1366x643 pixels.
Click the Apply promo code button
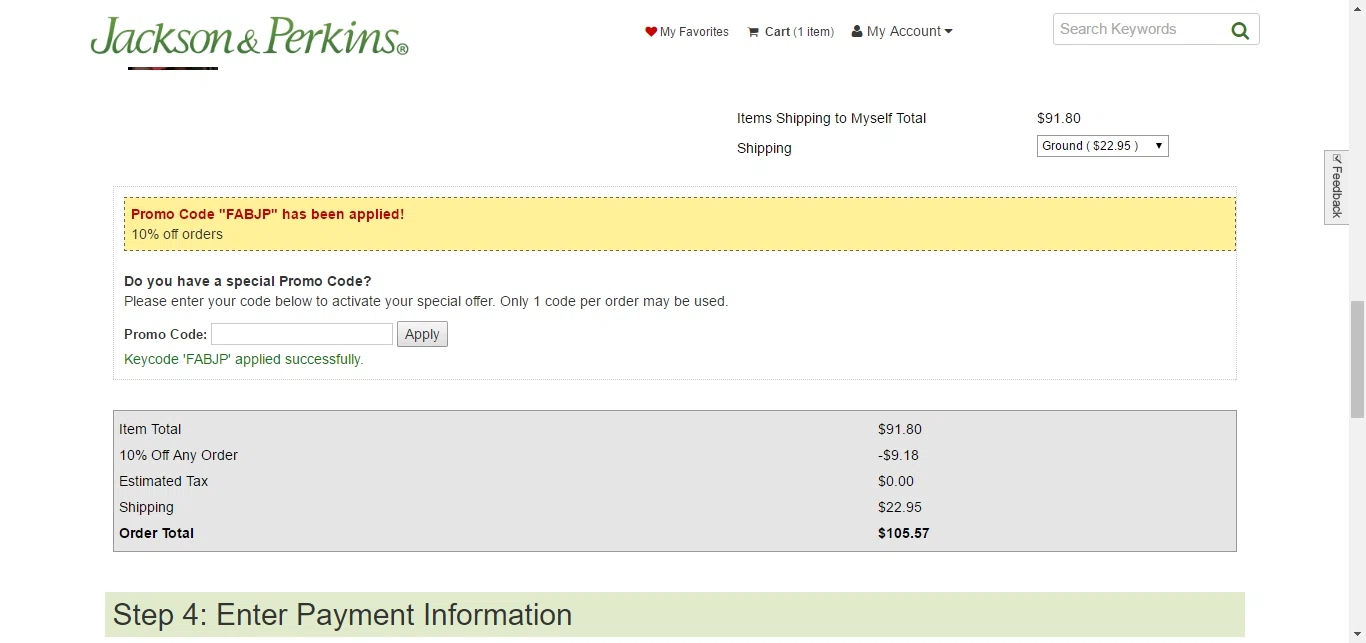coord(422,334)
